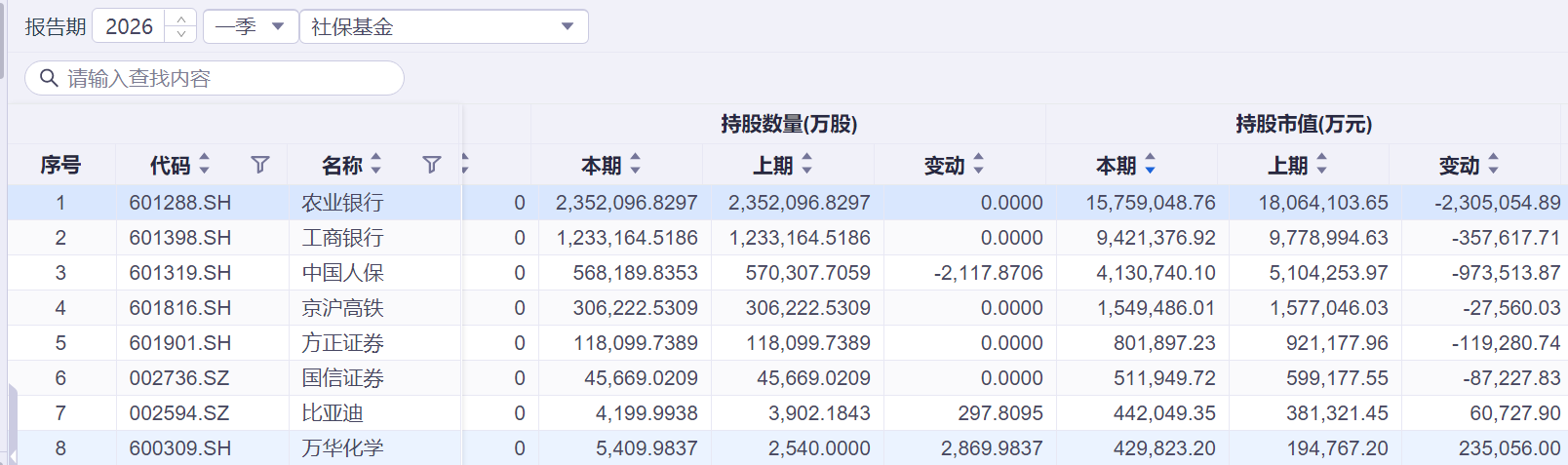Click the 比亚迪 name cell
This screenshot has width=1568, height=465.
[x=333, y=413]
